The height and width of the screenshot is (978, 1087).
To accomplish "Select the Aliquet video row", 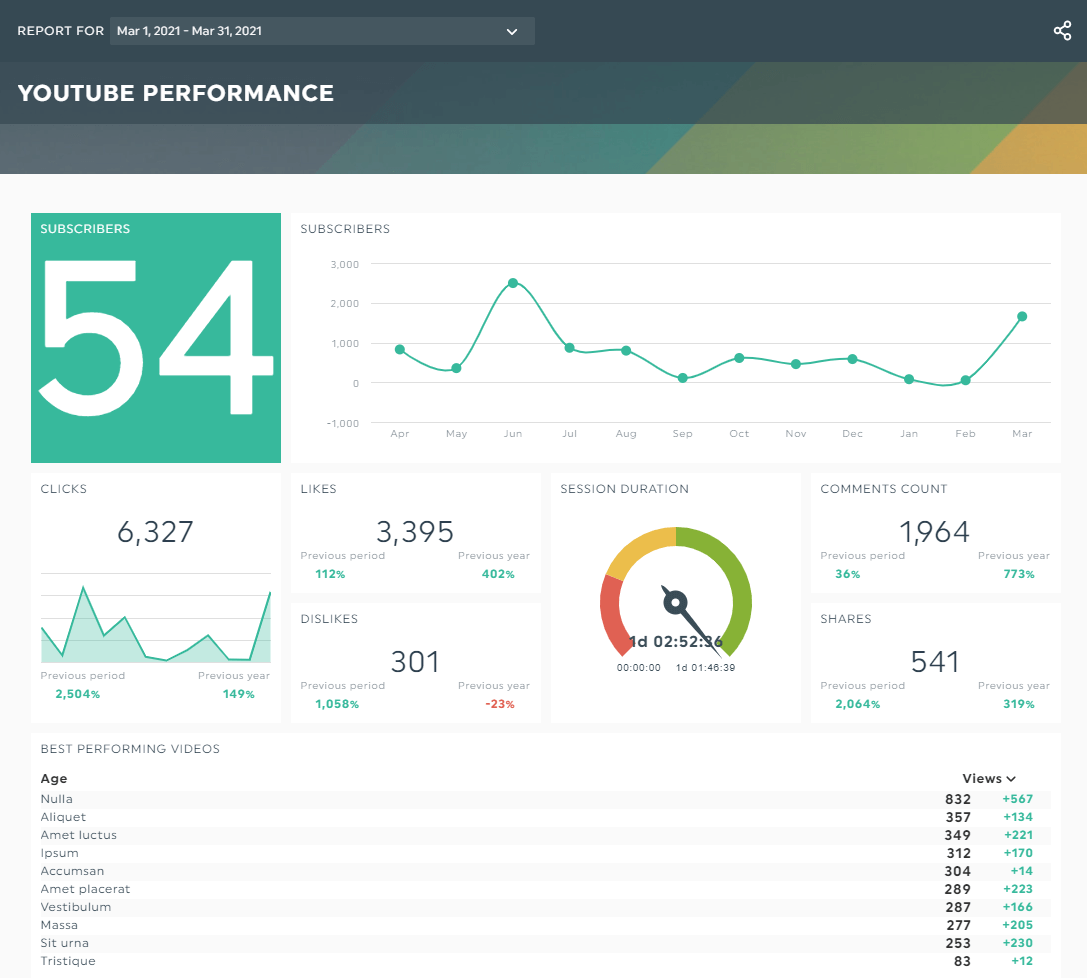I will [x=546, y=817].
